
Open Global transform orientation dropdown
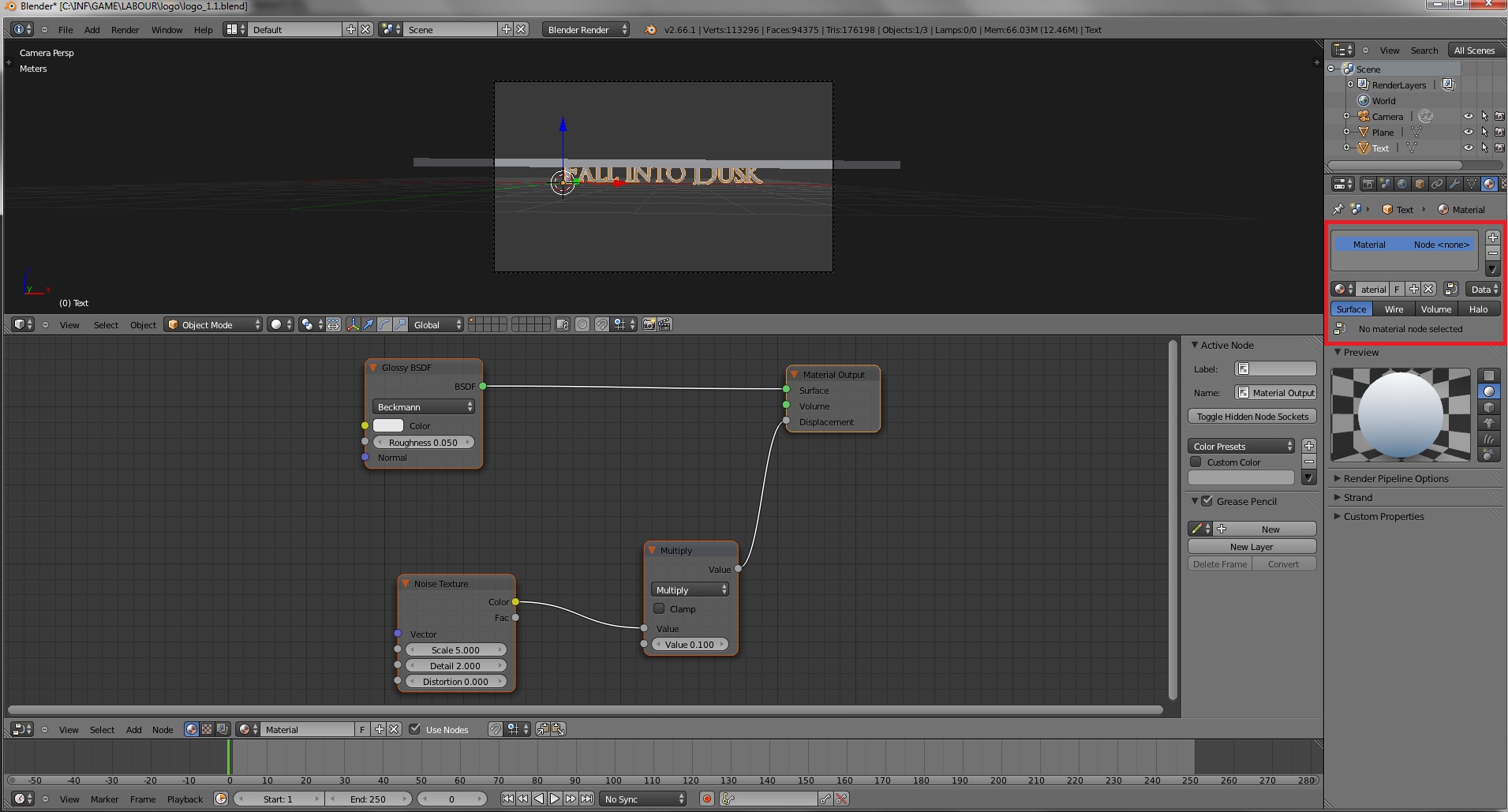coord(436,324)
